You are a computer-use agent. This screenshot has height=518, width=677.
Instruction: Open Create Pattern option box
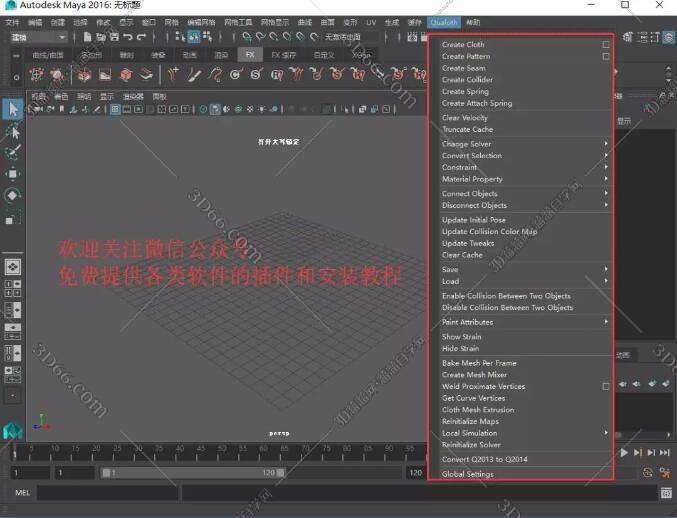(x=606, y=57)
